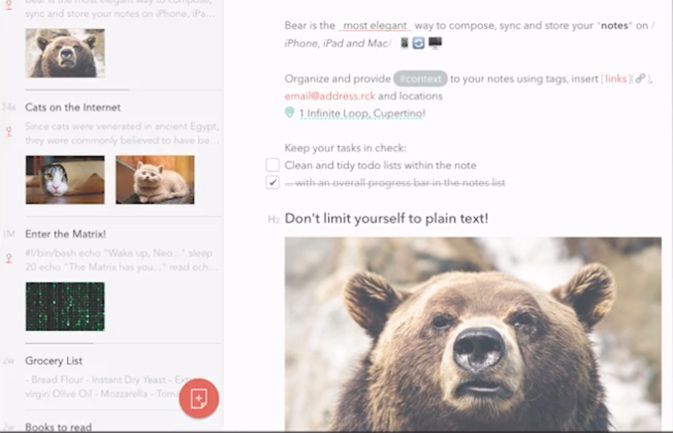Click the 'Organize and provide' text
This screenshot has height=433, width=673.
coord(338,79)
